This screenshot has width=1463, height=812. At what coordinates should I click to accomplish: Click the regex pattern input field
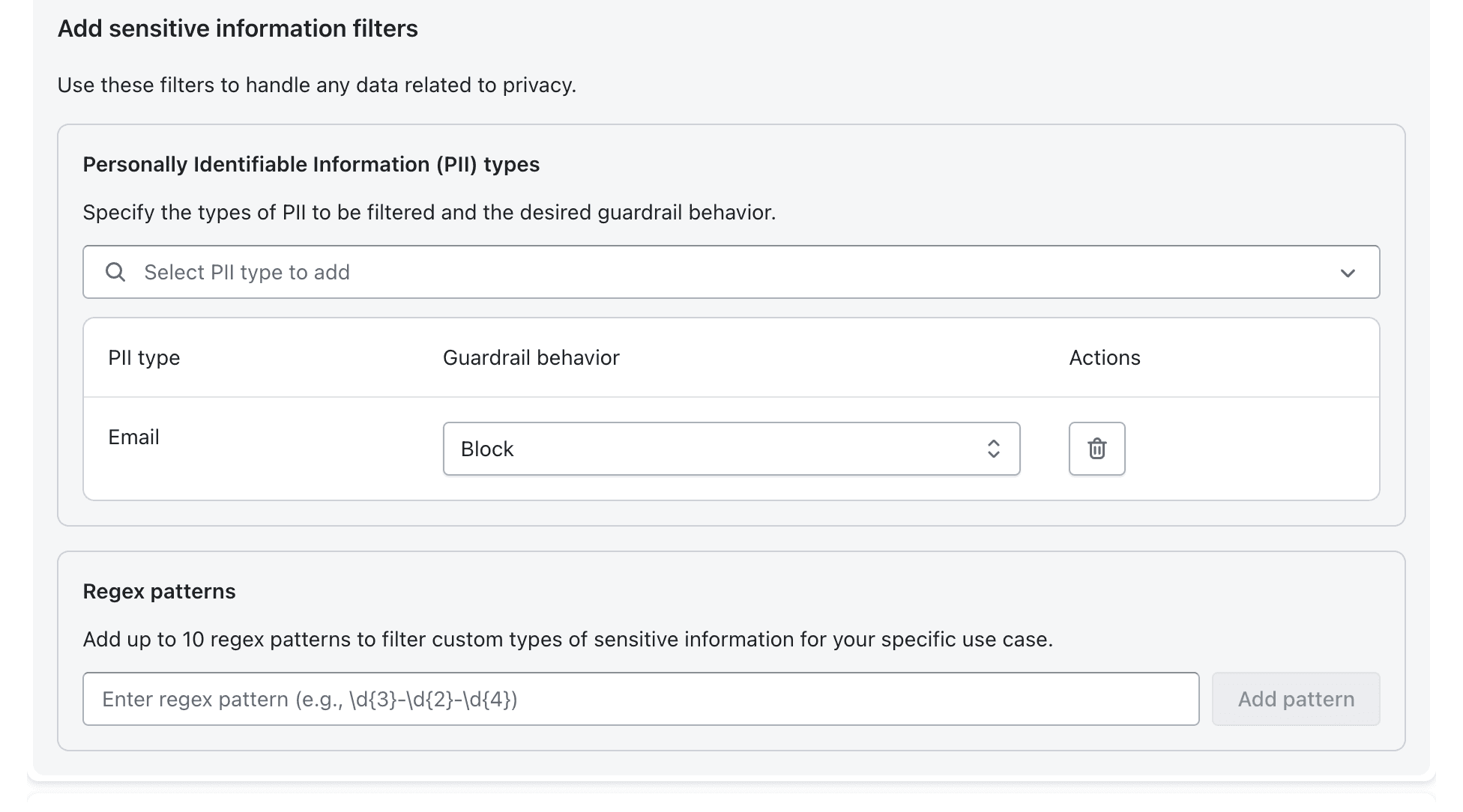pos(645,698)
